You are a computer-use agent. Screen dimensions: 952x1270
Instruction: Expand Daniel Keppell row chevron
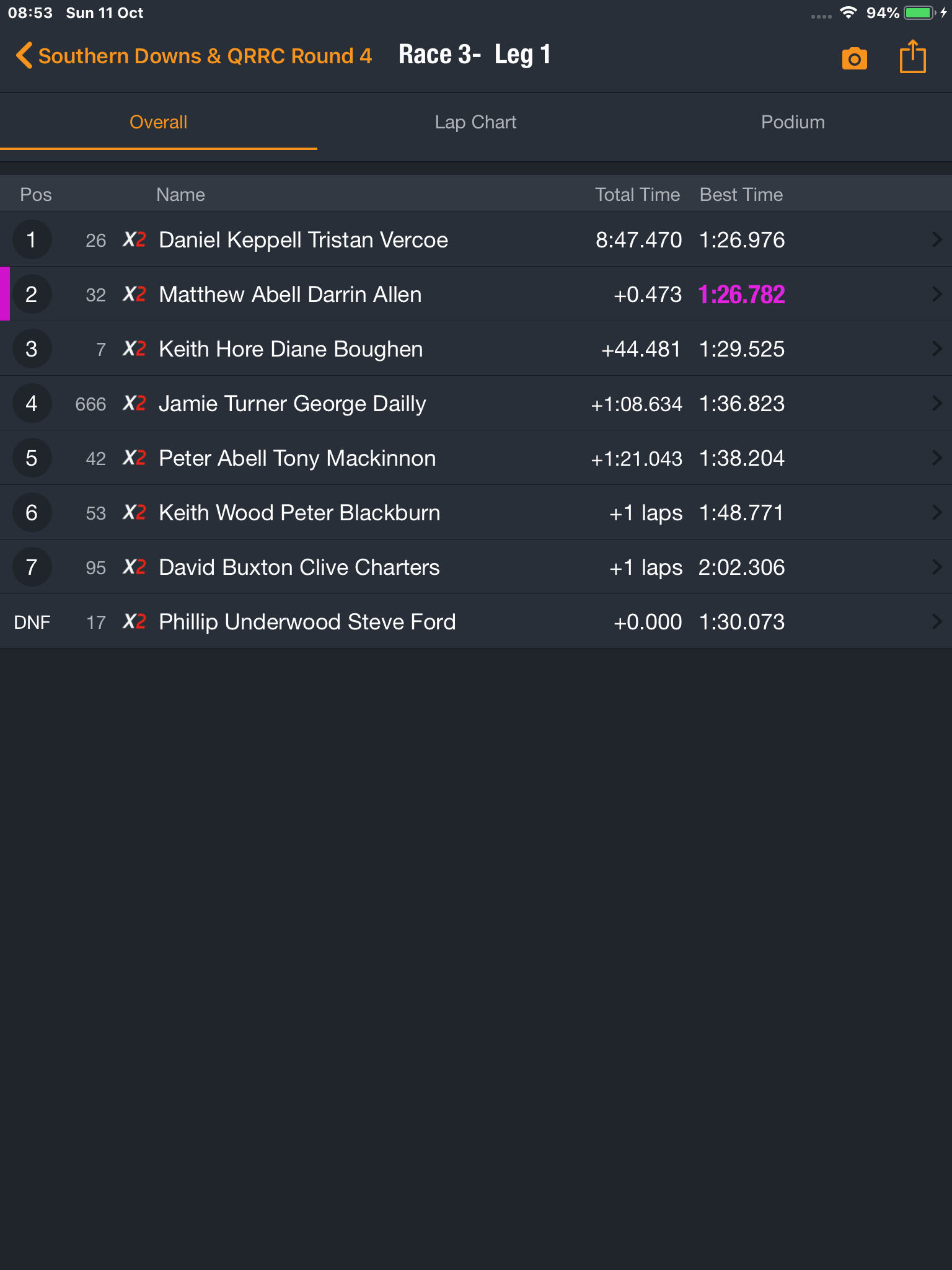(x=937, y=239)
